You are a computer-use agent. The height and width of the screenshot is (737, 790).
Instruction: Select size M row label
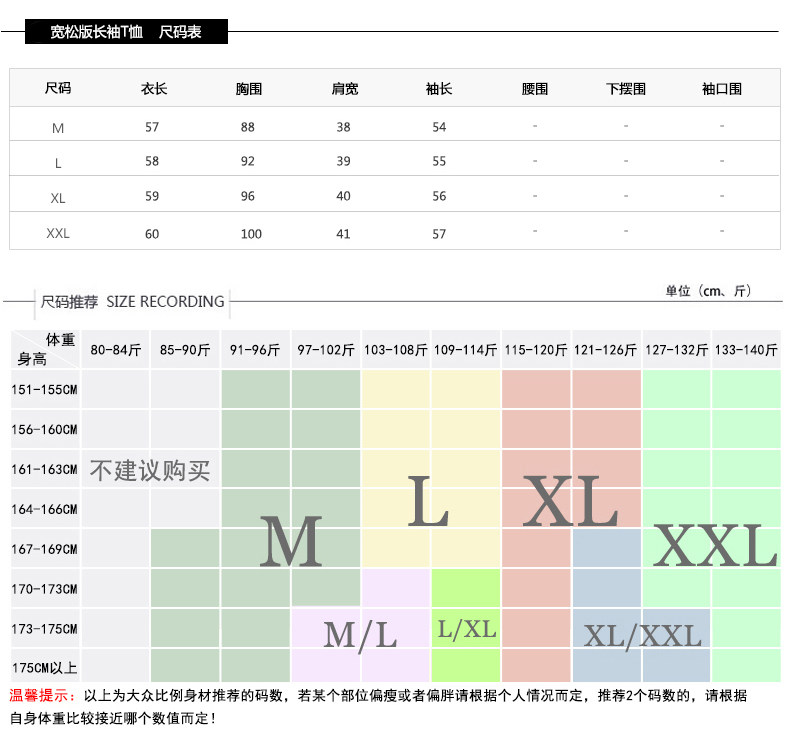tap(58, 128)
